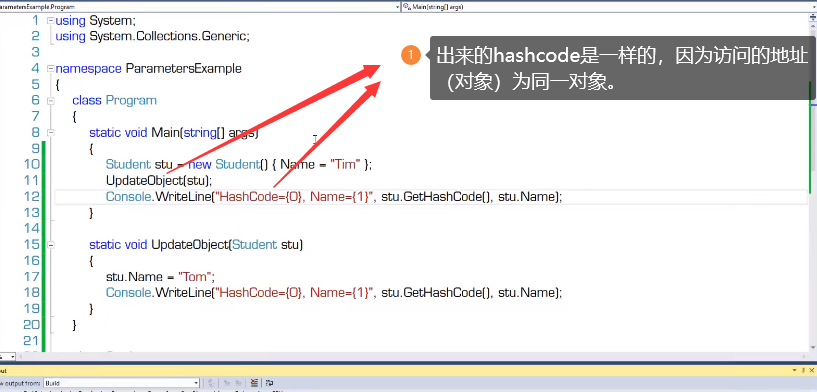The height and width of the screenshot is (392, 817).
Task: Click line number 13 in the margin
Action: 31,213
